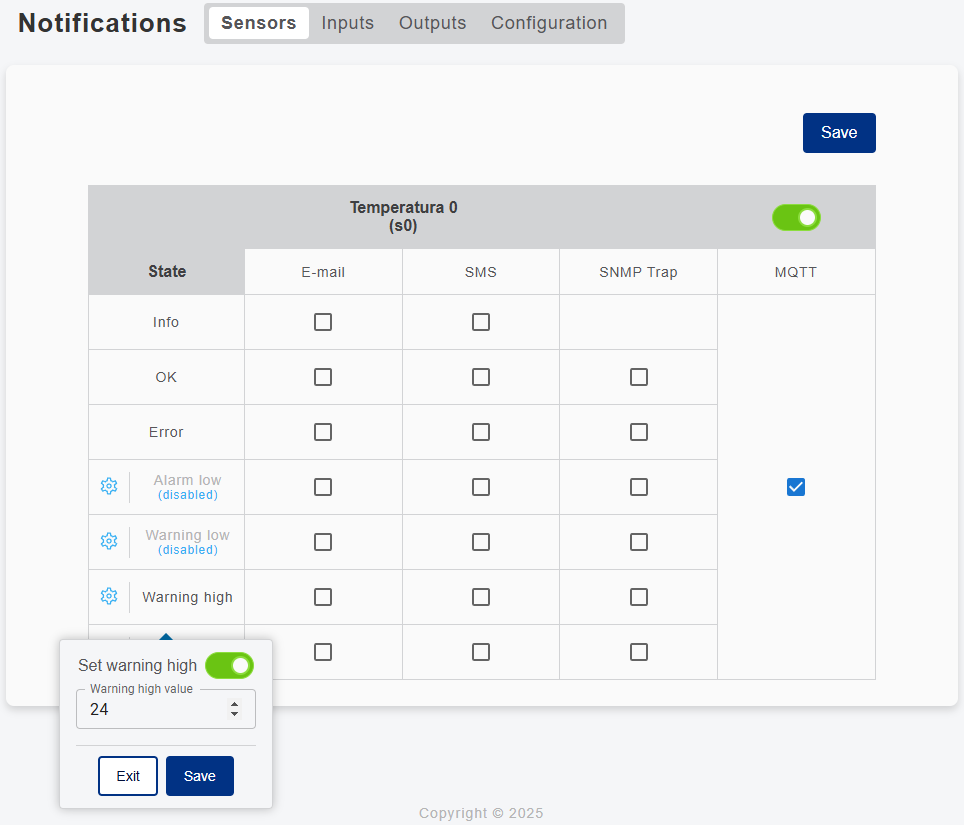Click the Warning high value stepper arrows
This screenshot has height=825, width=964.
[x=235, y=709]
